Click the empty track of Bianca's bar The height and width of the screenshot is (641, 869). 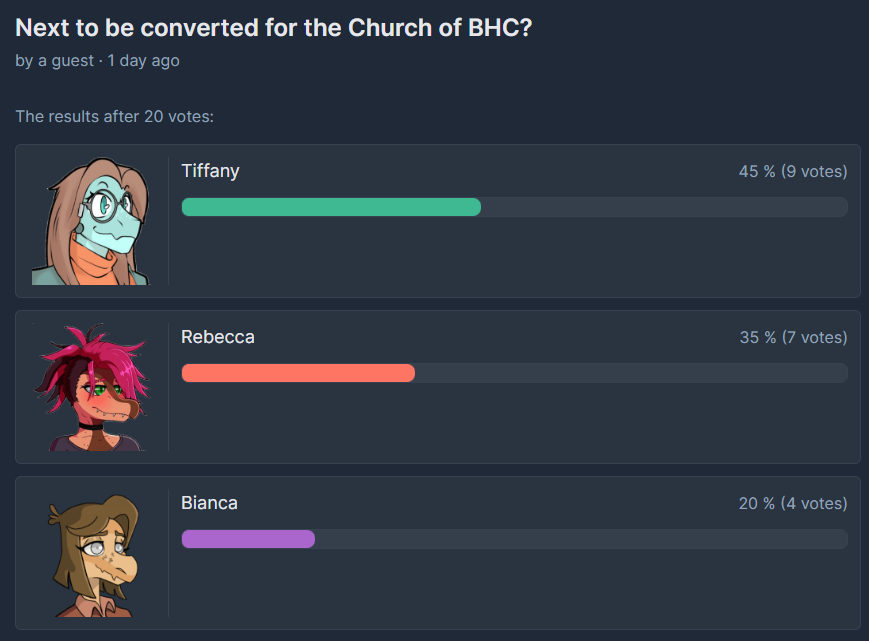581,539
